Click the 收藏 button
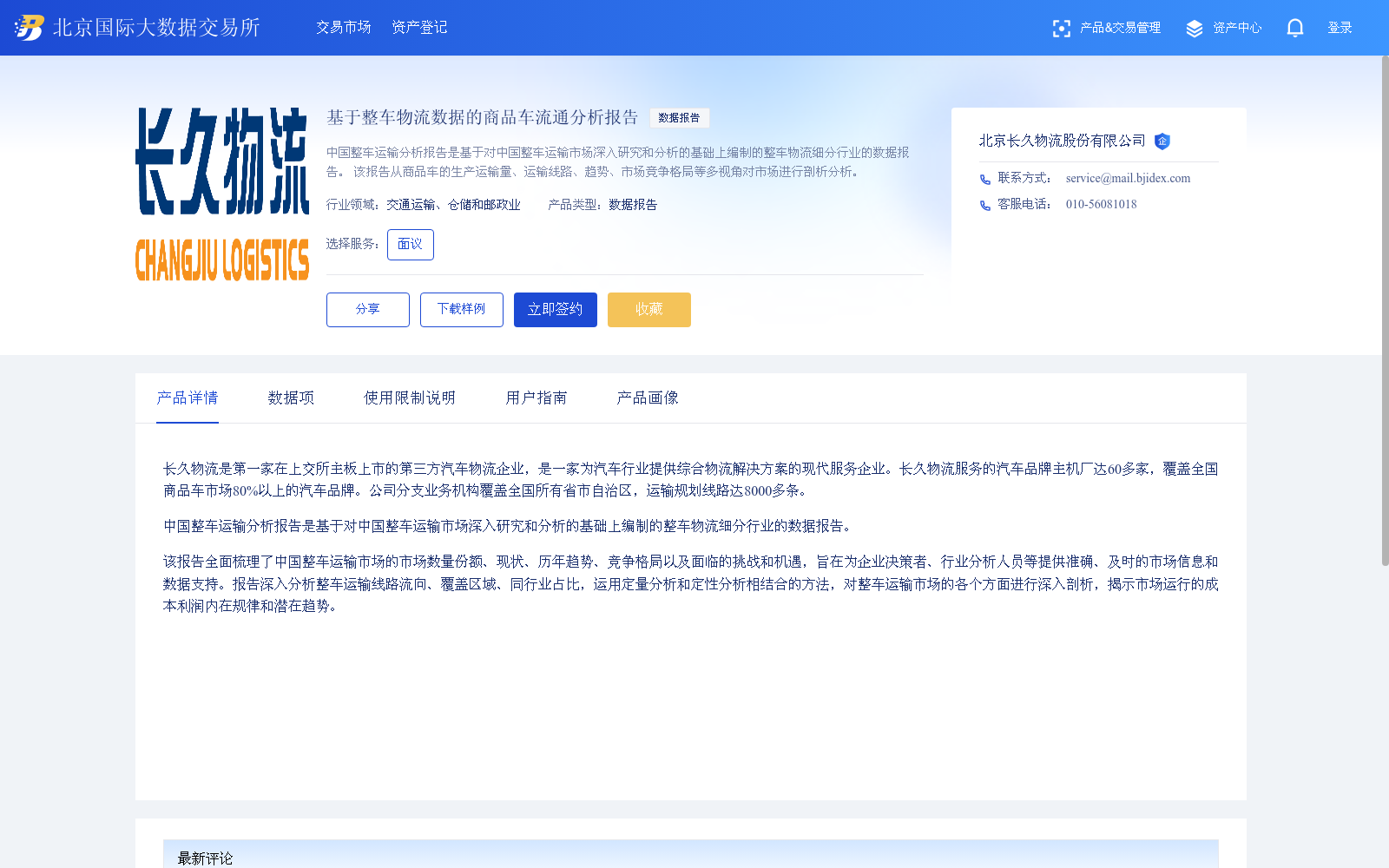 click(649, 310)
